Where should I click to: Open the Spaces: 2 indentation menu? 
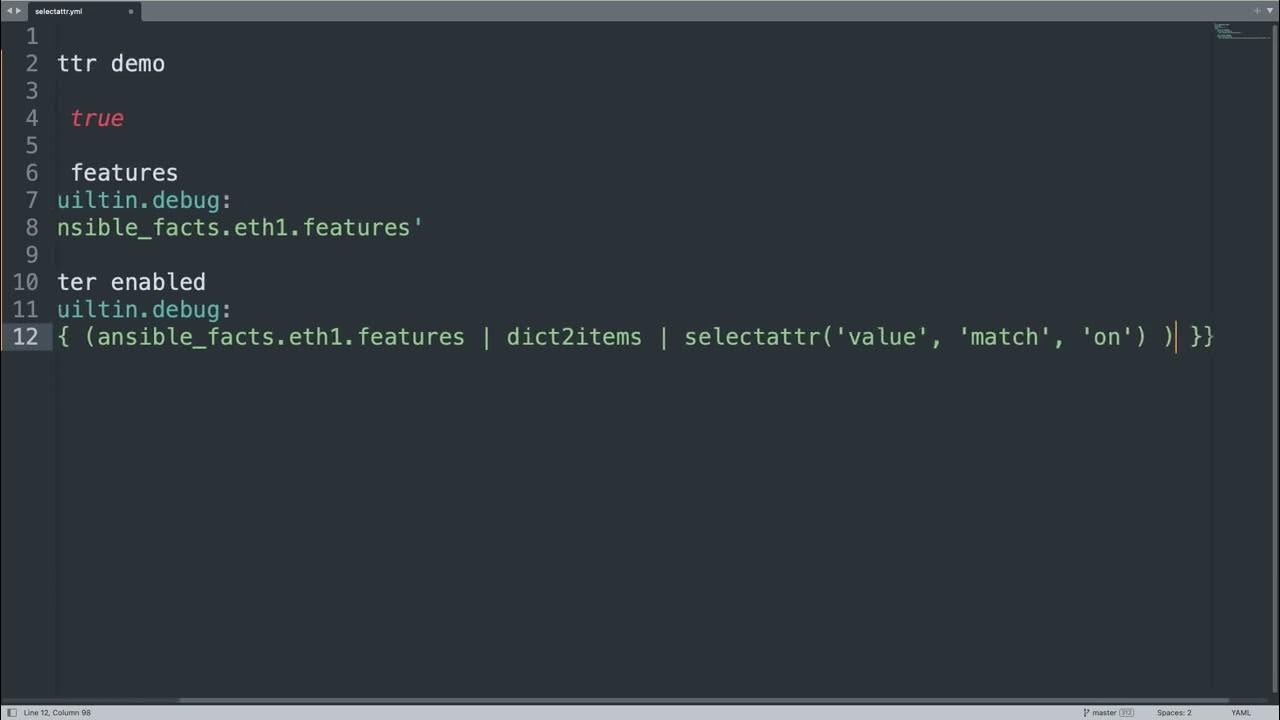pyautogui.click(x=1174, y=712)
